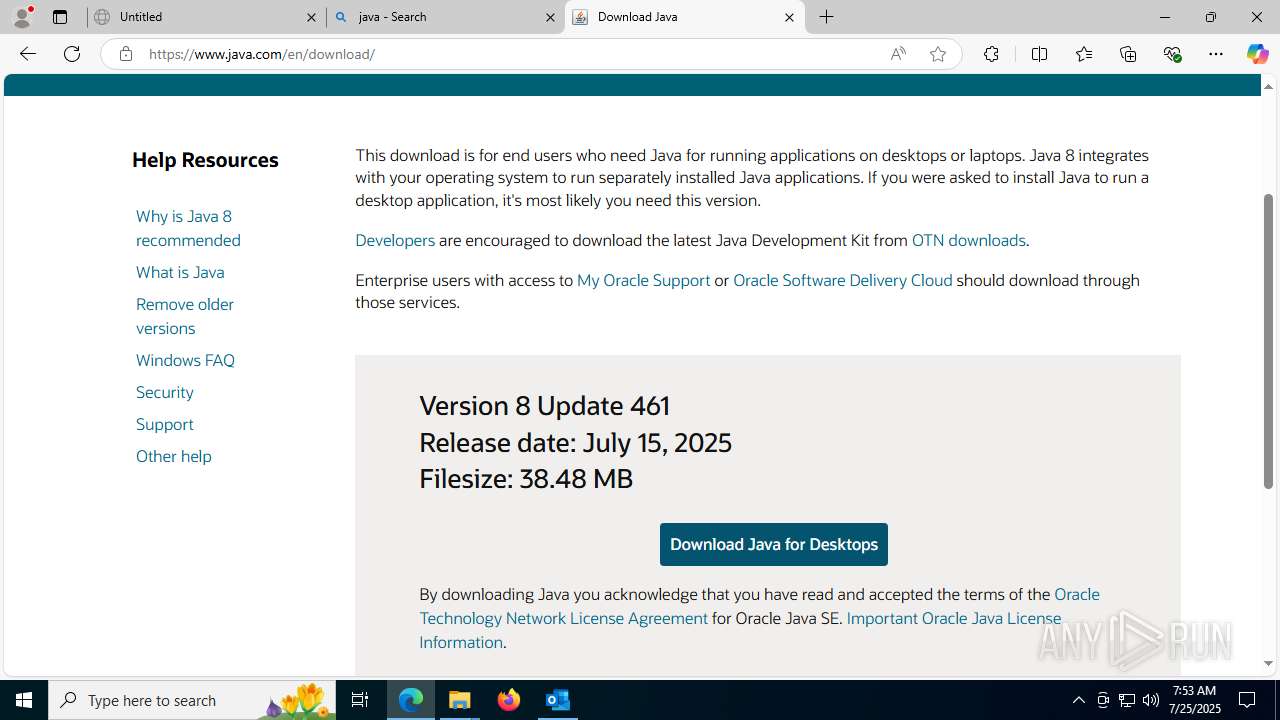Switch to the Untitled tab

tap(206, 17)
